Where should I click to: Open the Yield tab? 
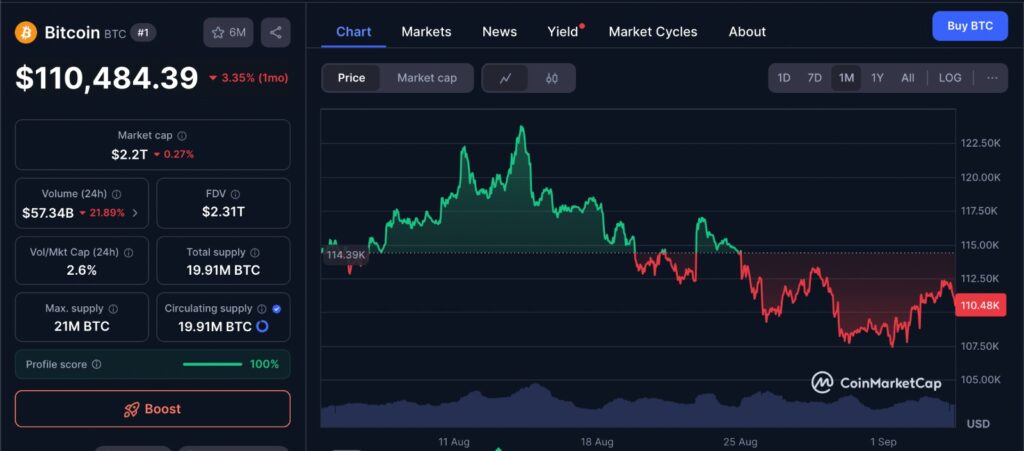pos(563,31)
